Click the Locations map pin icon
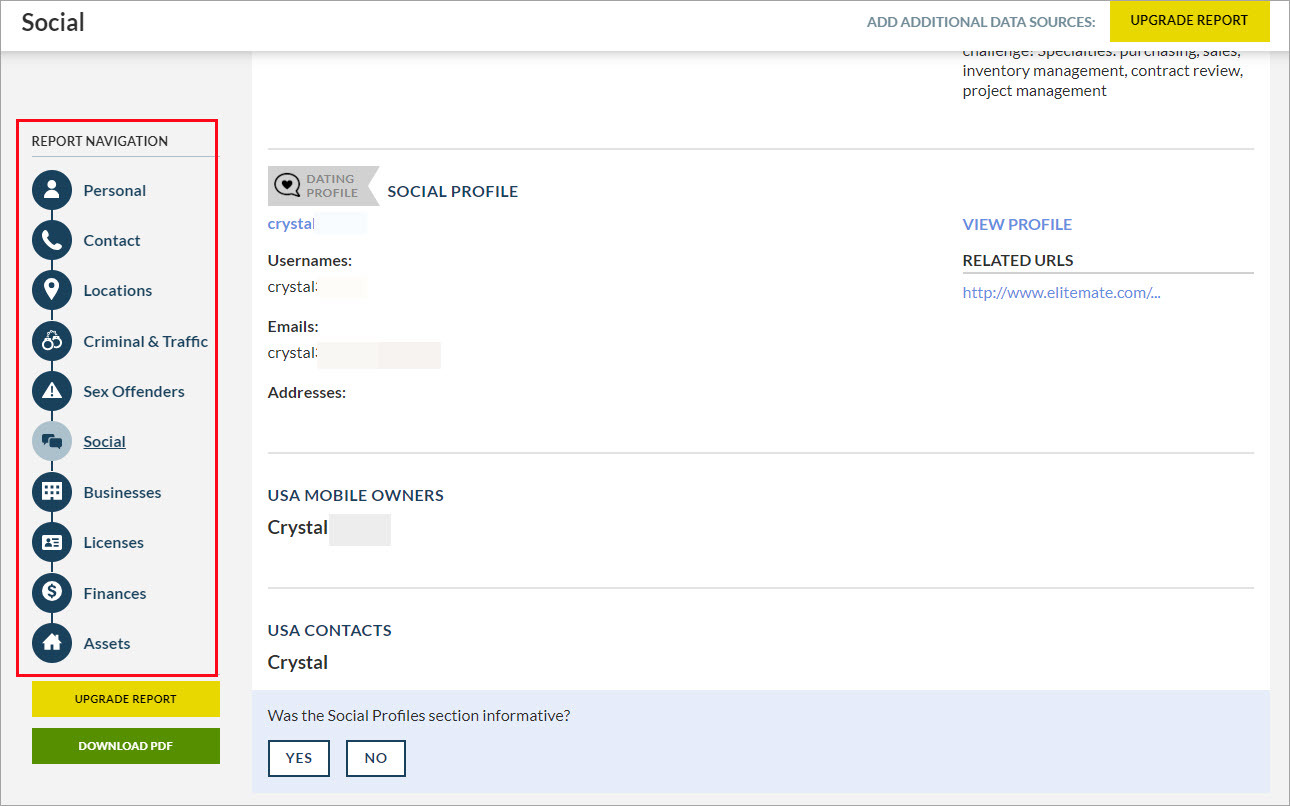1290x806 pixels. [x=52, y=290]
